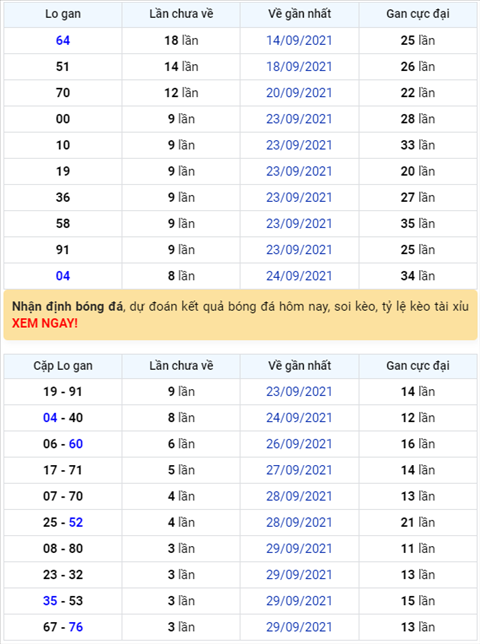The height and width of the screenshot is (644, 480).
Task: Select the 23/09/2021 date in row 10
Action: click(x=299, y=145)
